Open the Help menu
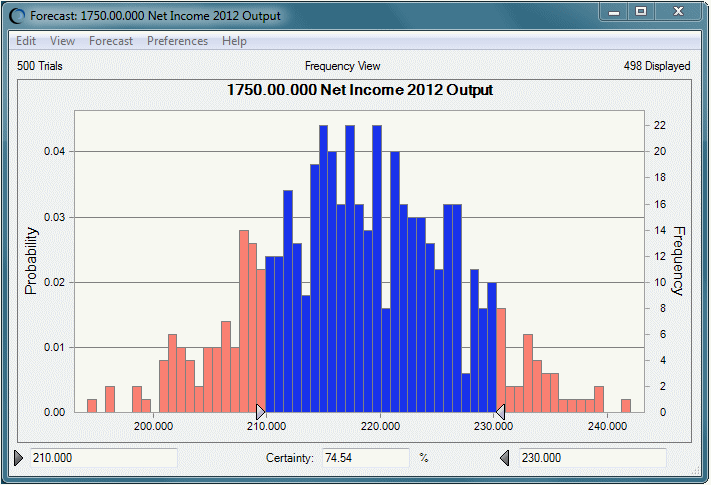Screen dimensions: 711x485 [234, 41]
